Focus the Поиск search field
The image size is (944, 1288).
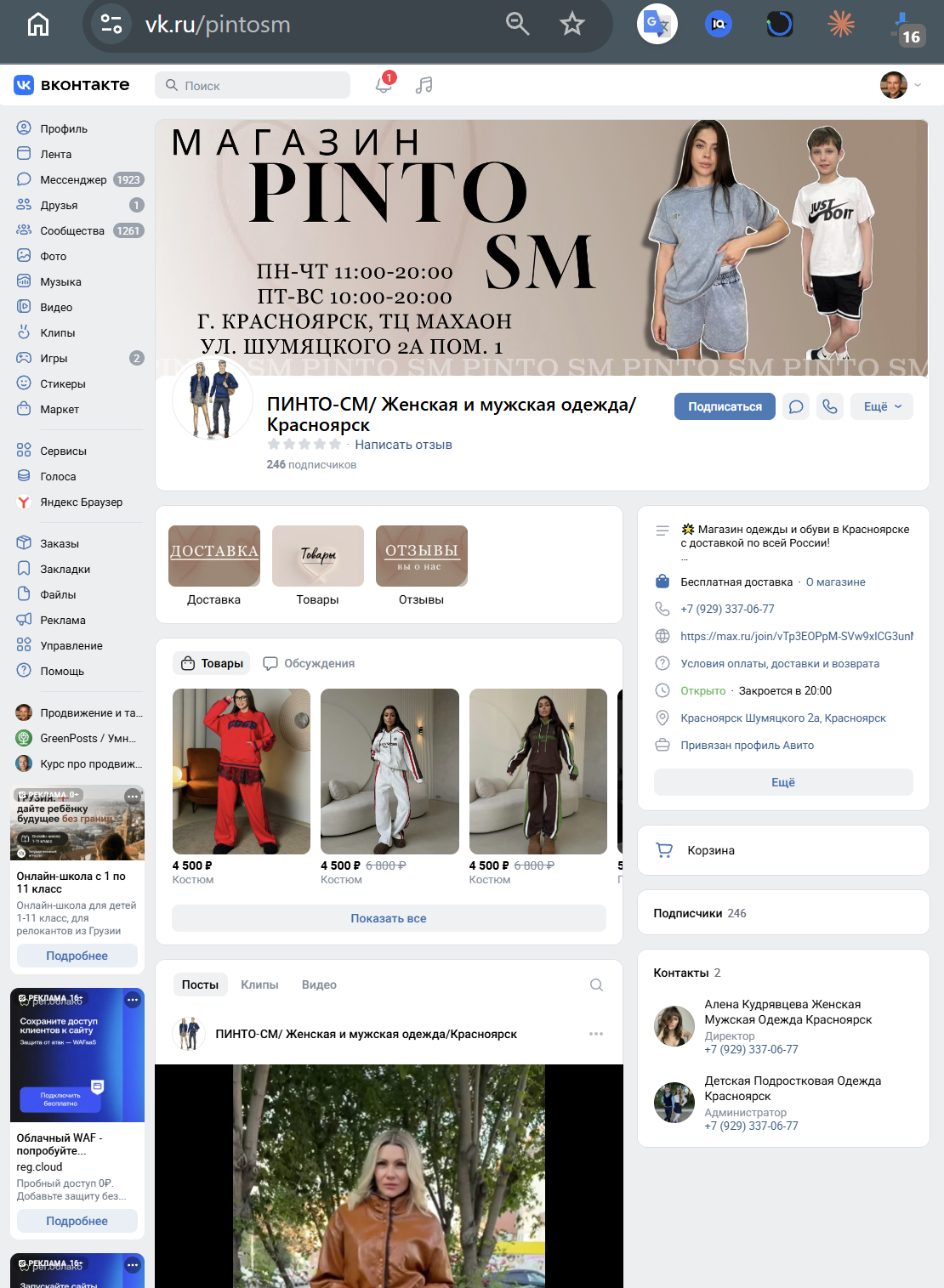[x=253, y=85]
